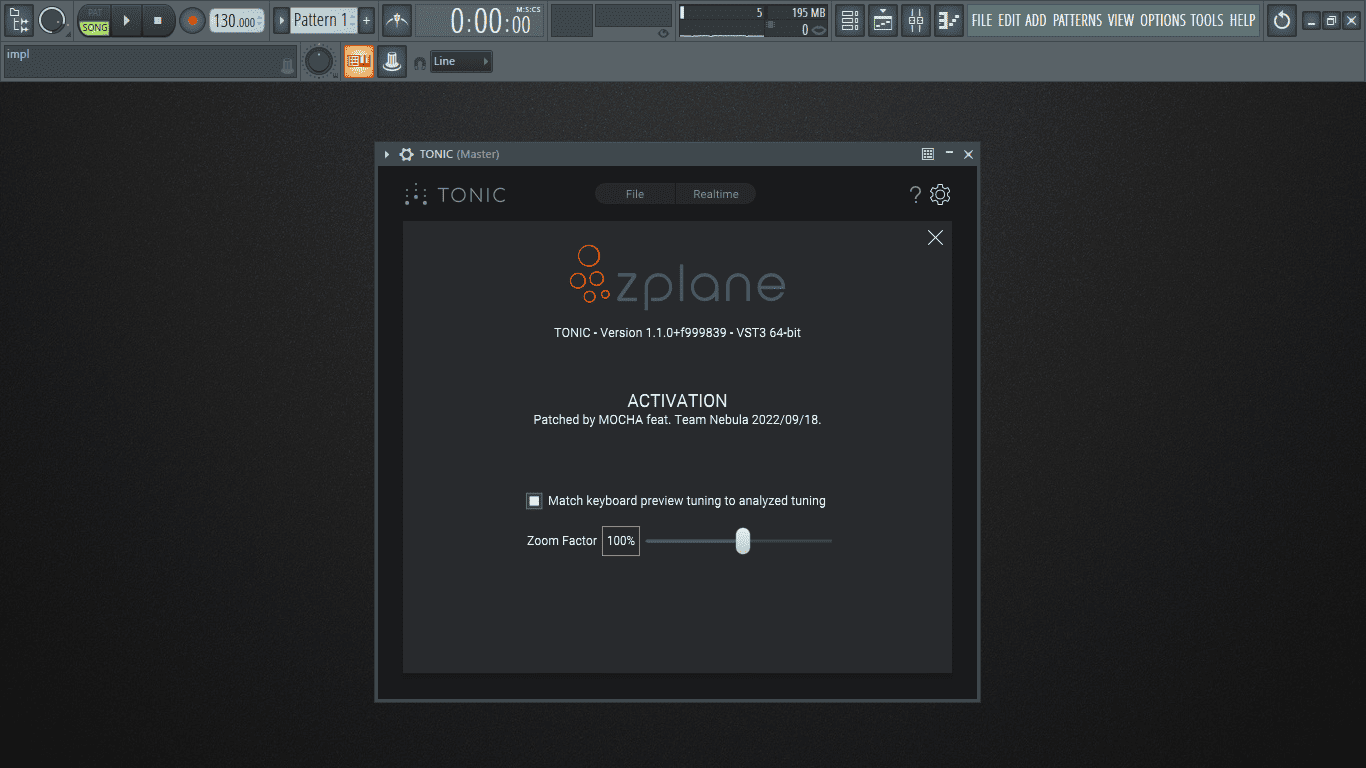Open the HELP menu

click(1242, 20)
